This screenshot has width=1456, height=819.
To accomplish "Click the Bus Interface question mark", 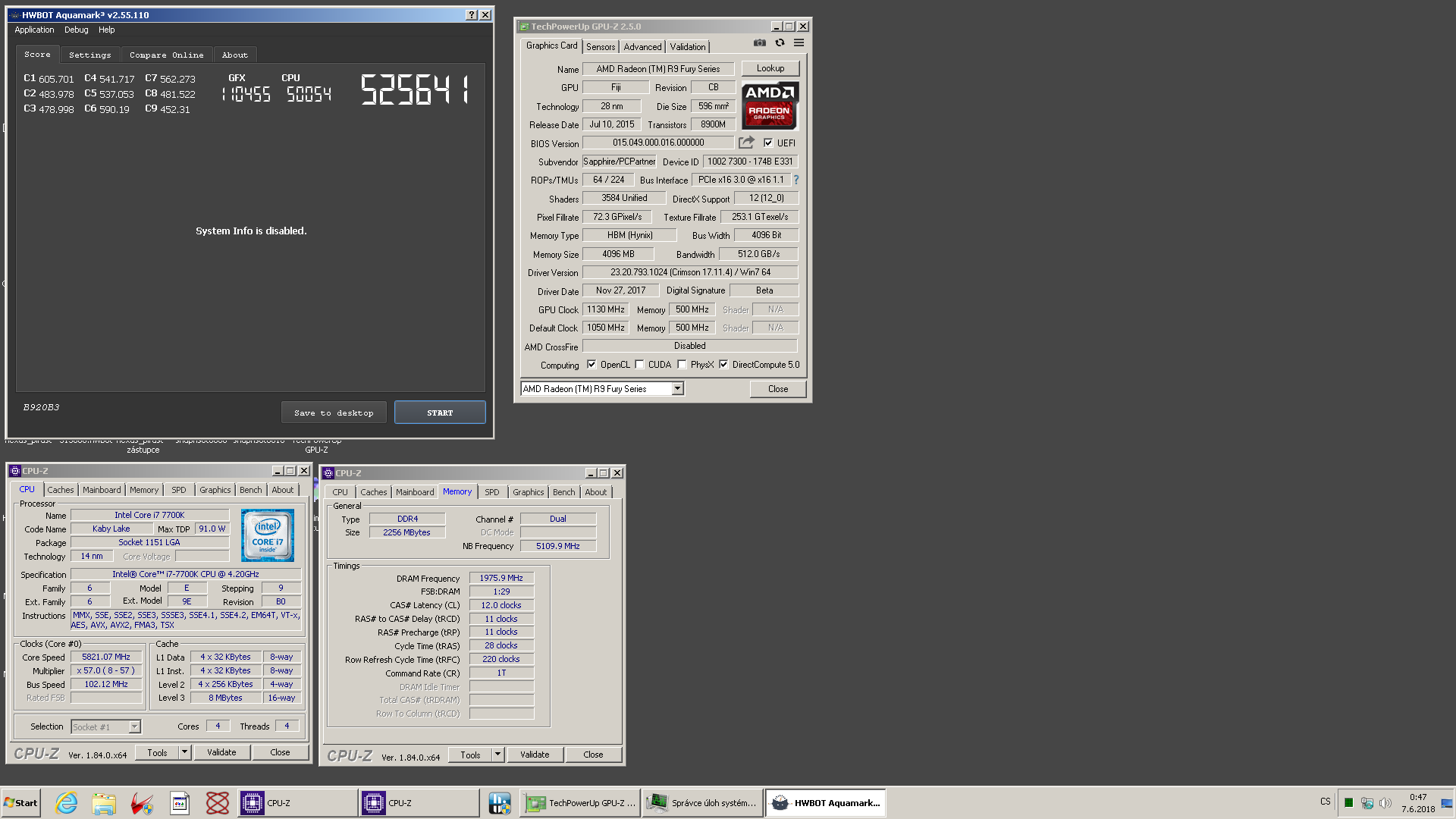I will pos(796,180).
